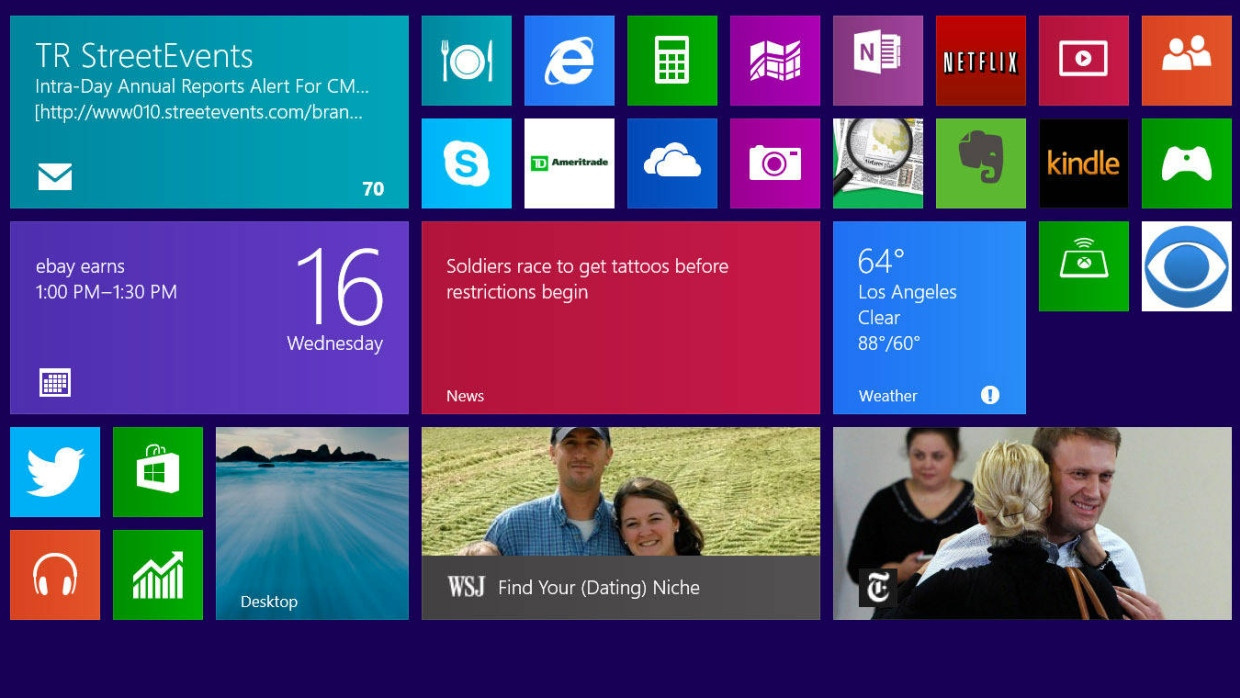Image resolution: width=1240 pixels, height=698 pixels.
Task: Open the Netflix tile
Action: (980, 61)
